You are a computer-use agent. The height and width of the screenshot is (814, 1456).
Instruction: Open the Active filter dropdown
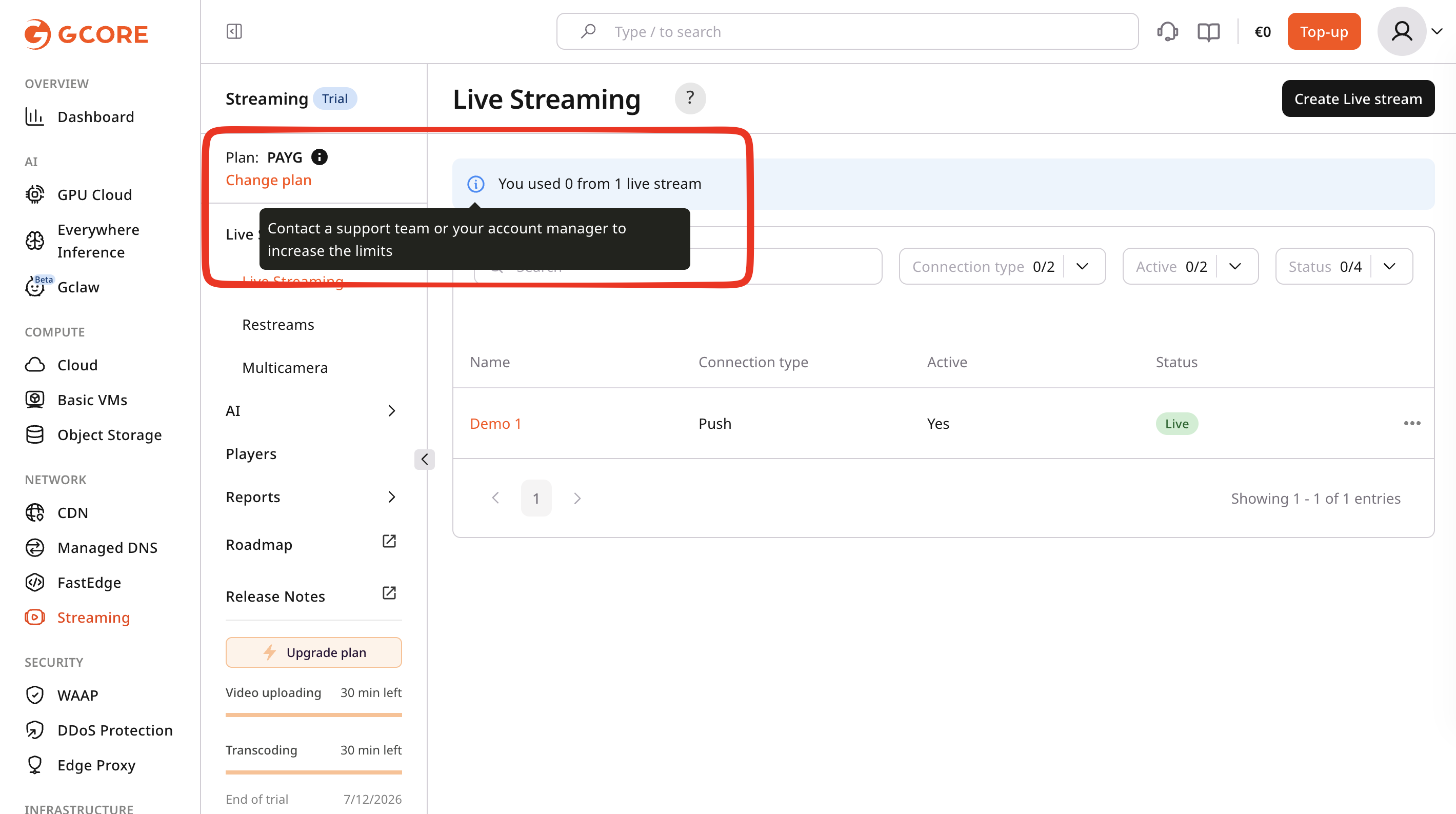[1190, 266]
